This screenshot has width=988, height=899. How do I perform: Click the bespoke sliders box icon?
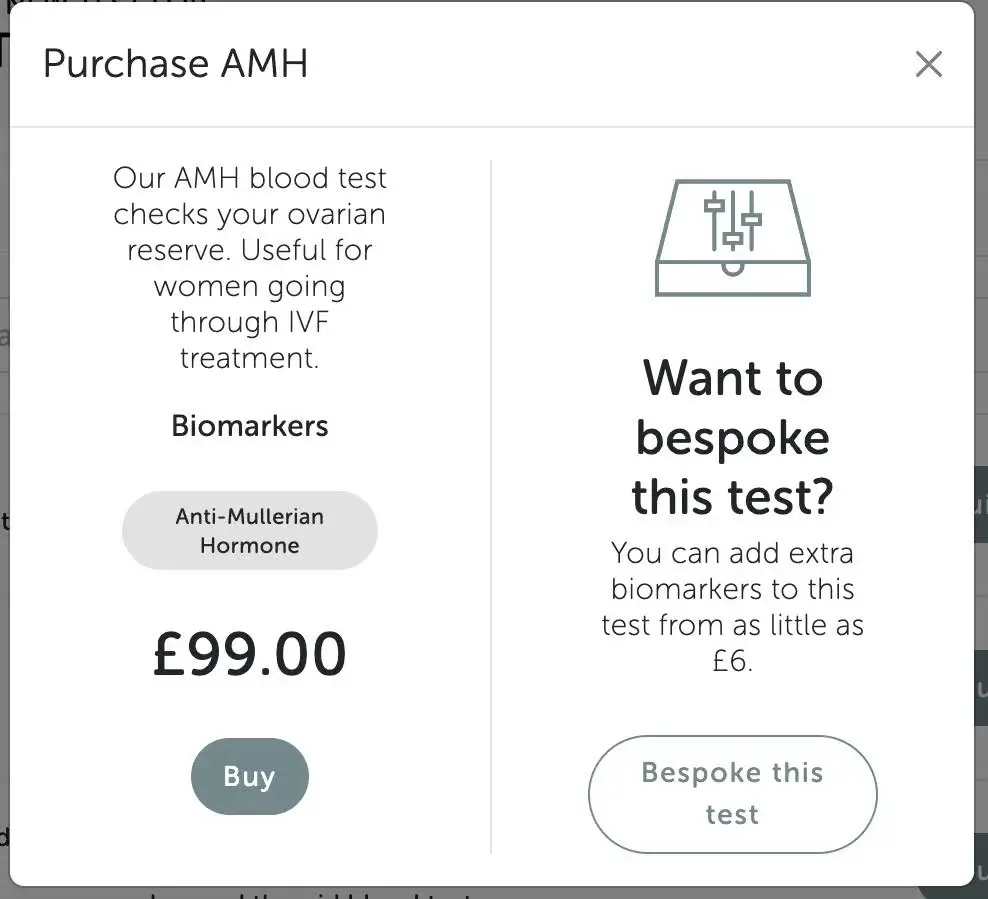733,238
